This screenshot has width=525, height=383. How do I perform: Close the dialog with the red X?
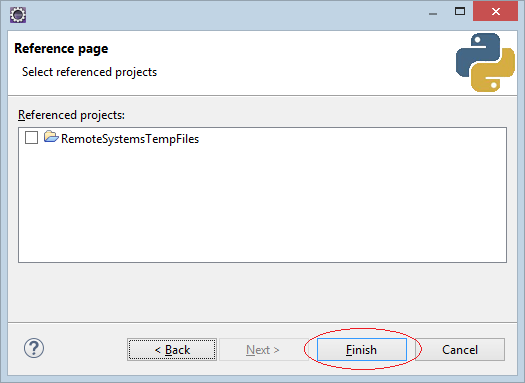click(x=496, y=11)
